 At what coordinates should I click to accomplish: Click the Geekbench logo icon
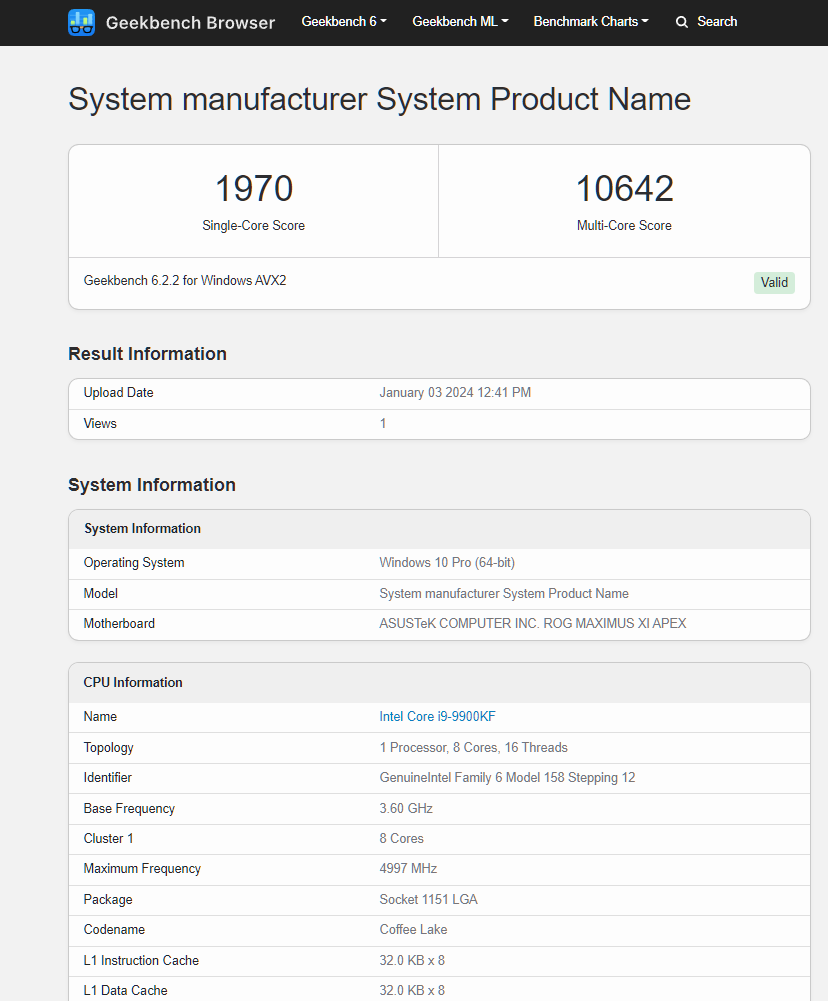82,22
